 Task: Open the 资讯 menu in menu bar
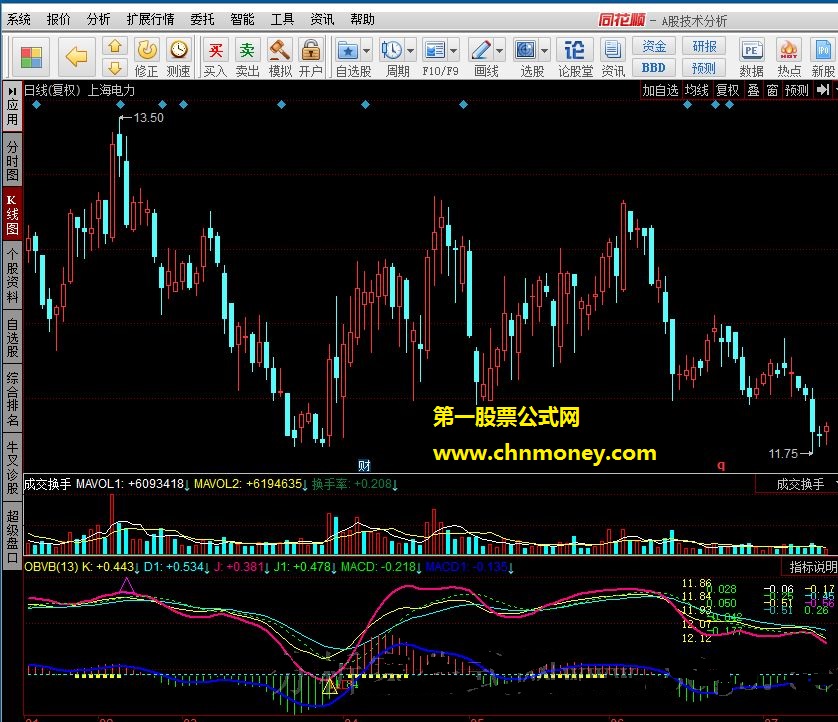pyautogui.click(x=322, y=20)
